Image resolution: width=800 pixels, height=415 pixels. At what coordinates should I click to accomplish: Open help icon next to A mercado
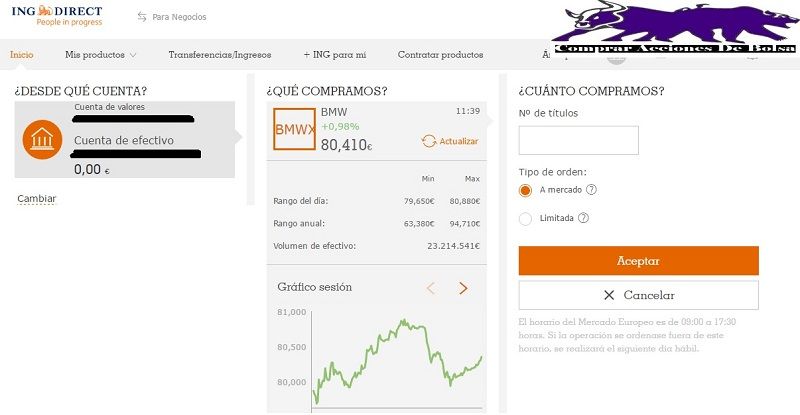click(x=591, y=189)
